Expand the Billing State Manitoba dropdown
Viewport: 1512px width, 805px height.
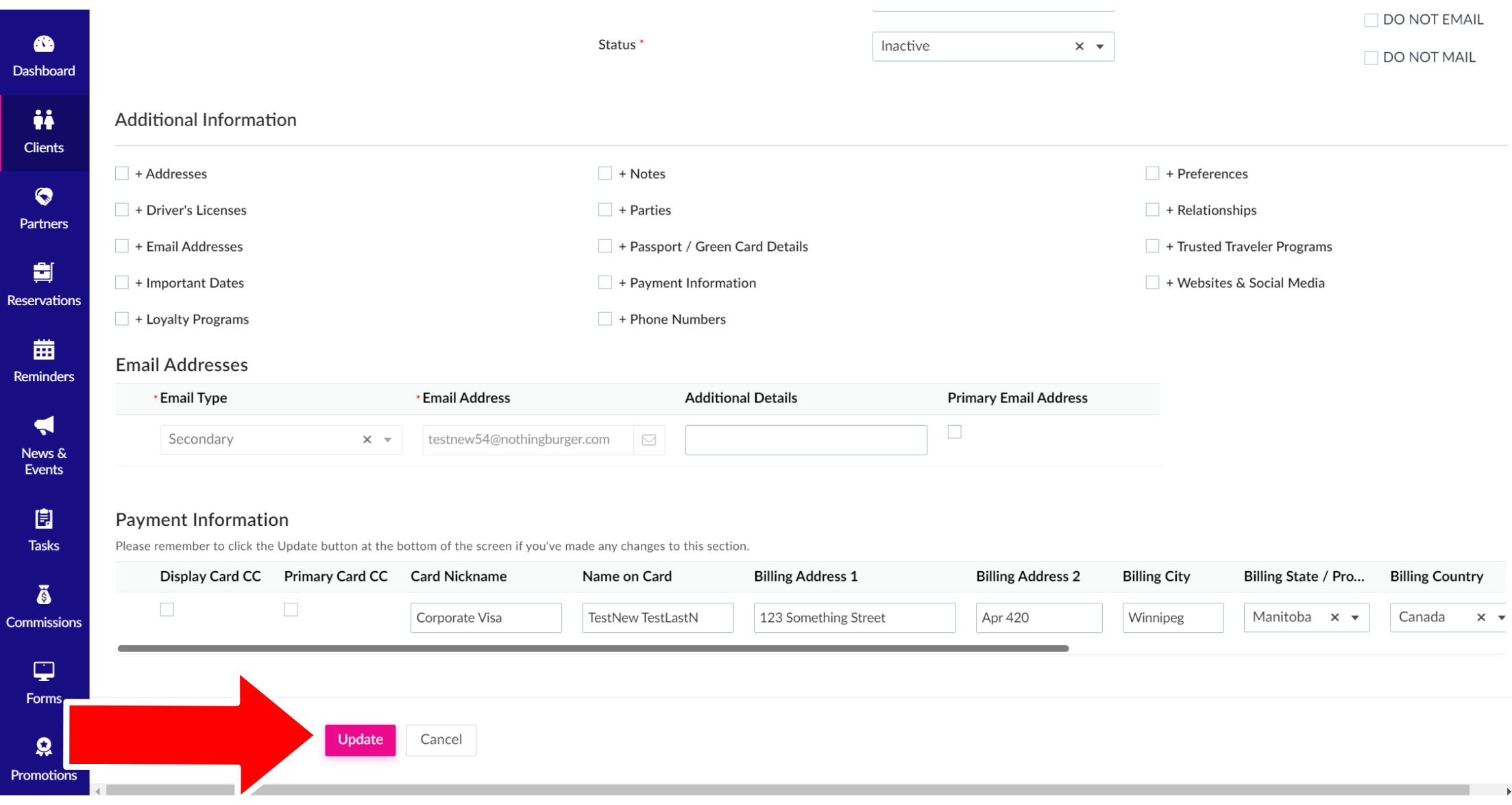pos(1354,618)
